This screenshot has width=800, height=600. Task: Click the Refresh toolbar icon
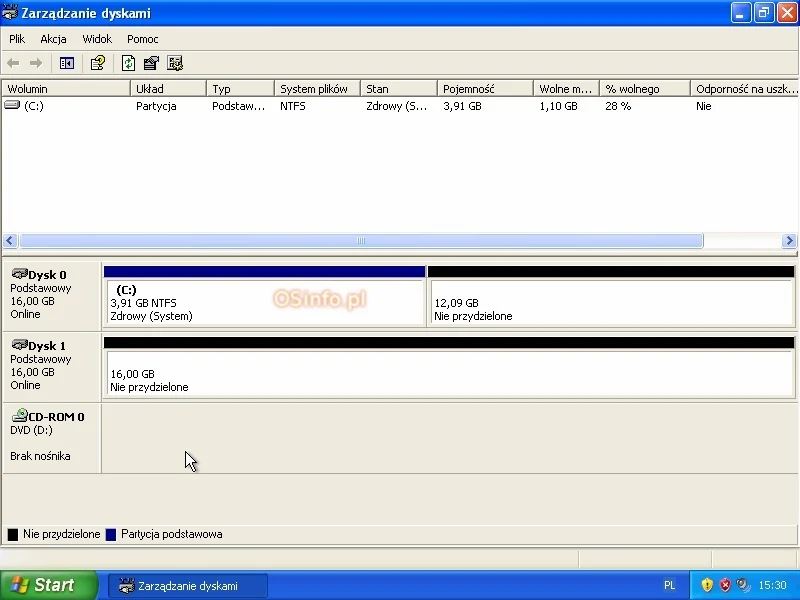[x=128, y=63]
